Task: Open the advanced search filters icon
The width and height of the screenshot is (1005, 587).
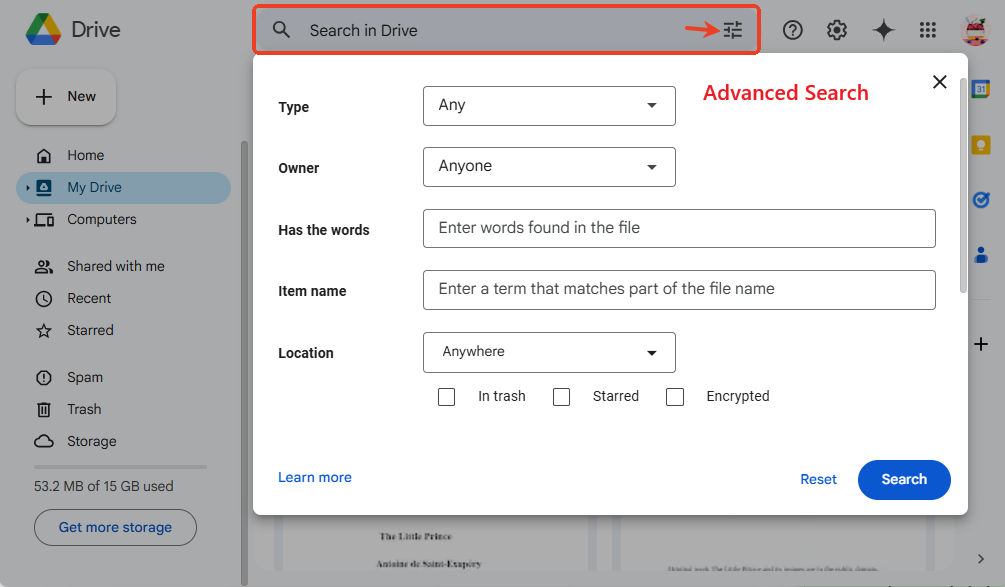Action: point(732,30)
